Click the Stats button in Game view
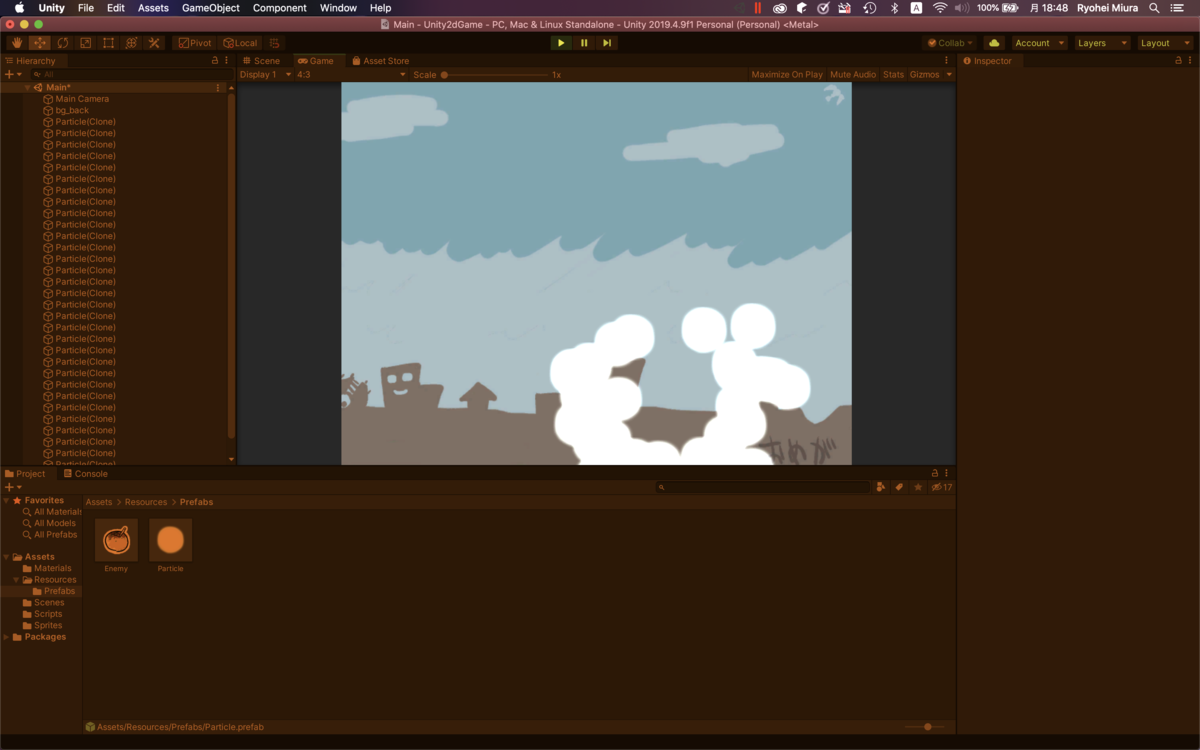 [893, 74]
